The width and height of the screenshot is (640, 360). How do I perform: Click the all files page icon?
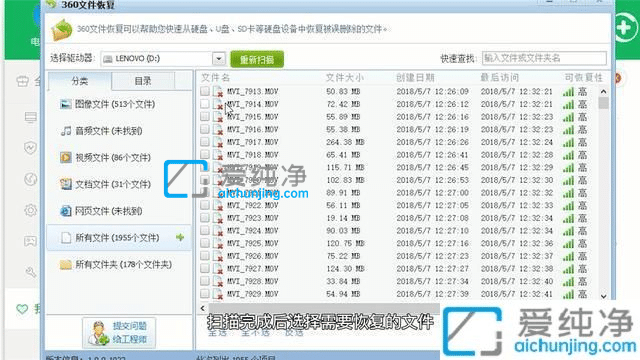pos(66,238)
